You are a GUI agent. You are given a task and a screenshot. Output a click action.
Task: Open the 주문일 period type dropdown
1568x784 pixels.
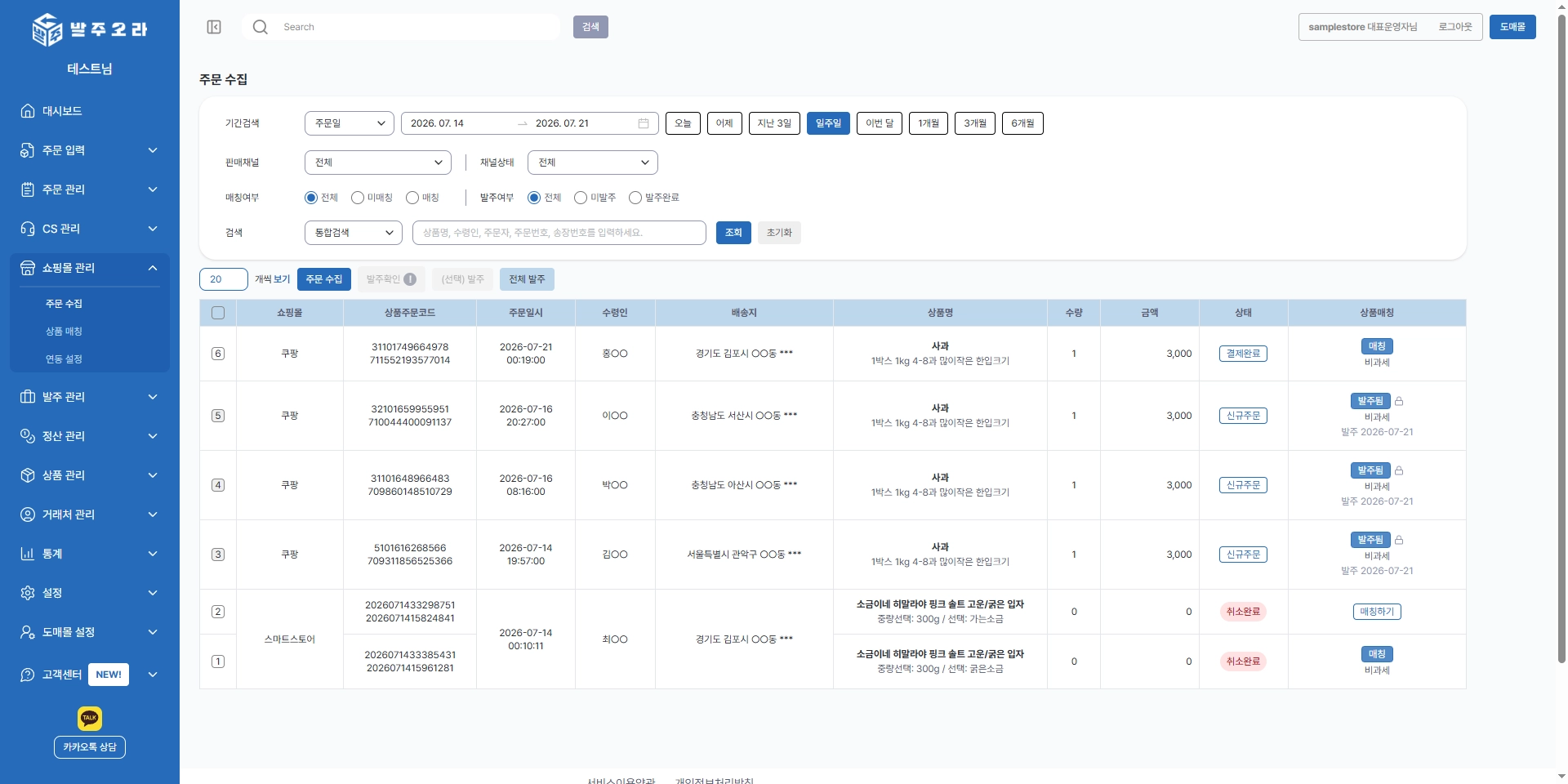pyautogui.click(x=350, y=123)
